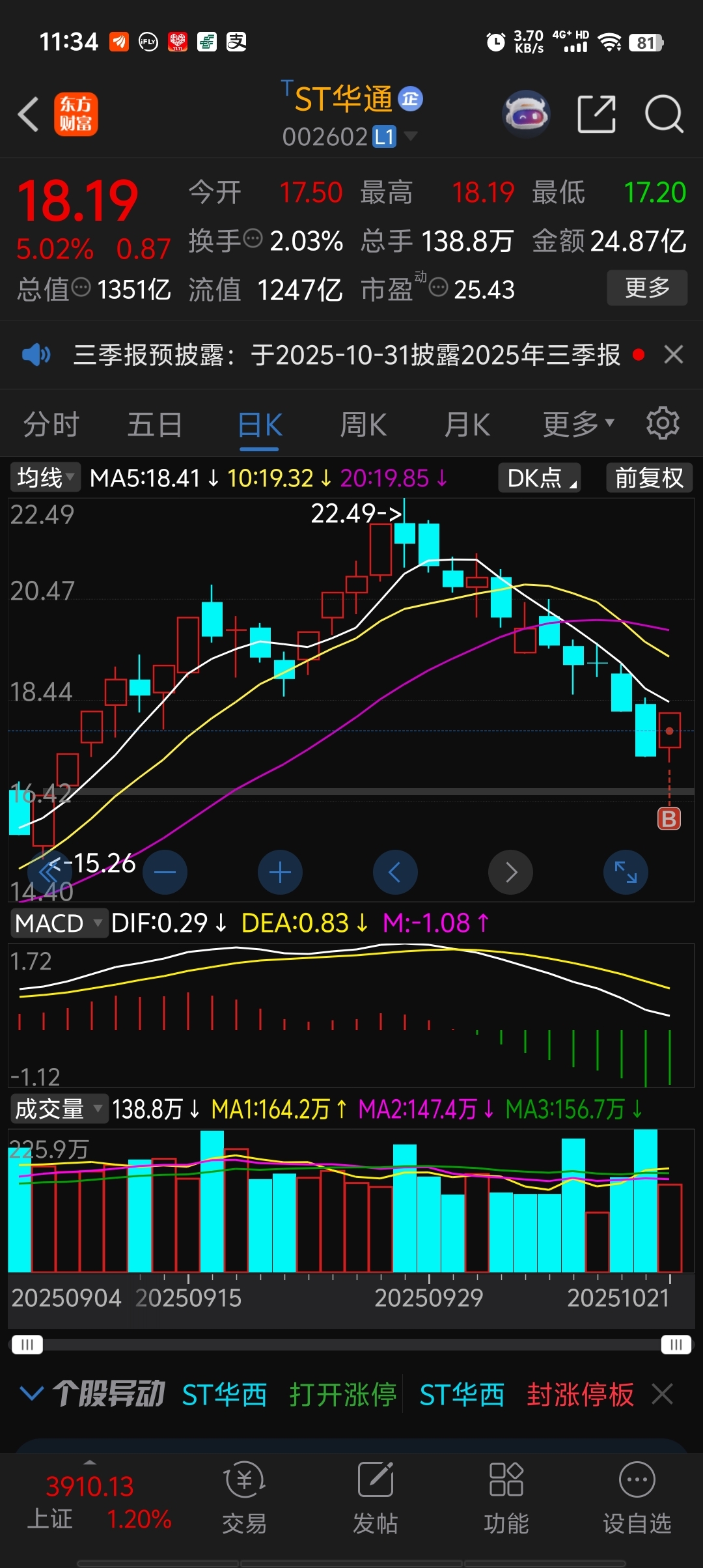This screenshot has height=1568, width=703.
Task: Open the AI robot assistant icon
Action: (526, 114)
